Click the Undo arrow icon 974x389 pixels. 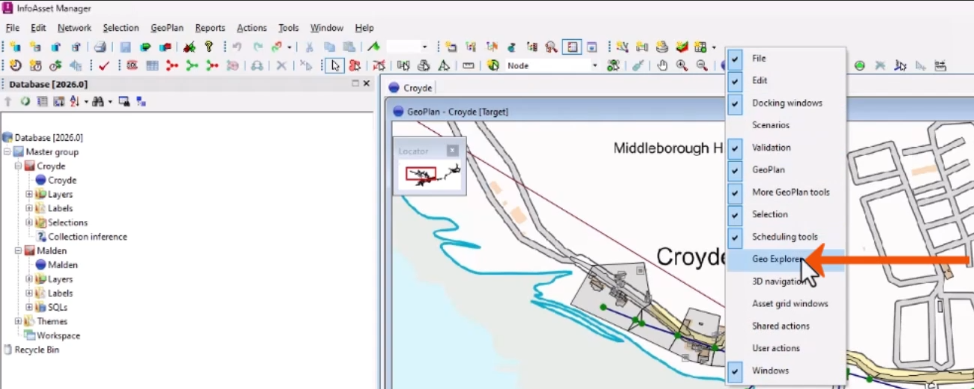click(237, 47)
